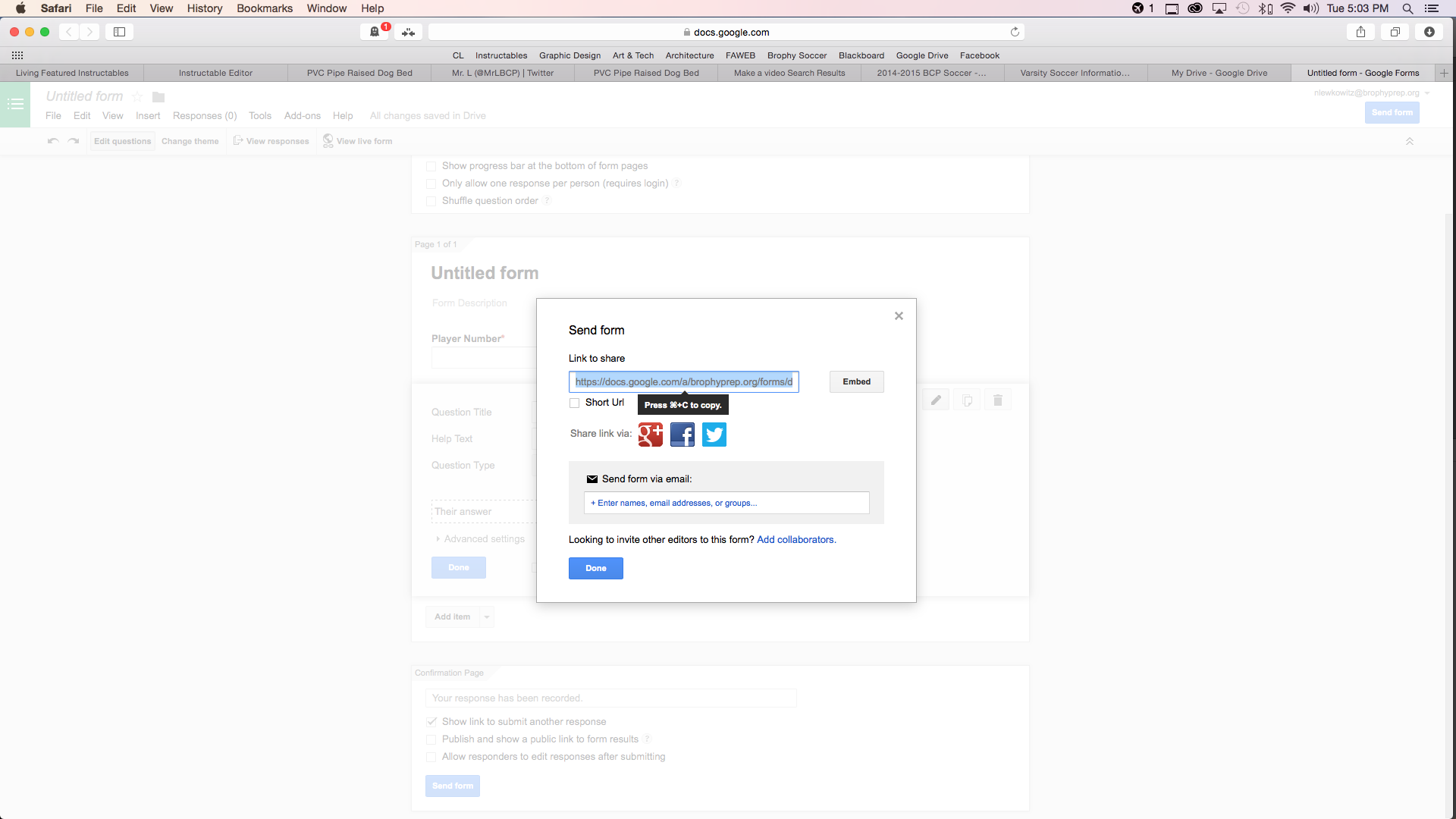Click the undo arrow icon
This screenshot has width=1456, height=819.
click(52, 141)
